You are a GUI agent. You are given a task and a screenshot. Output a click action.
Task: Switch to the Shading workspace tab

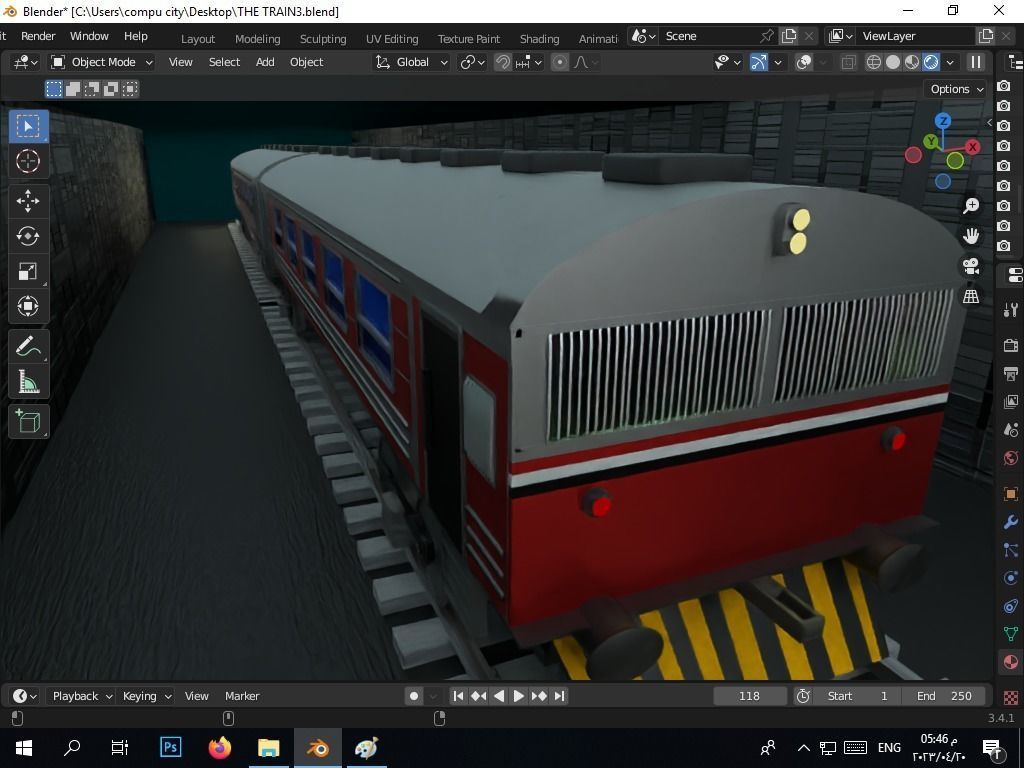click(x=539, y=39)
